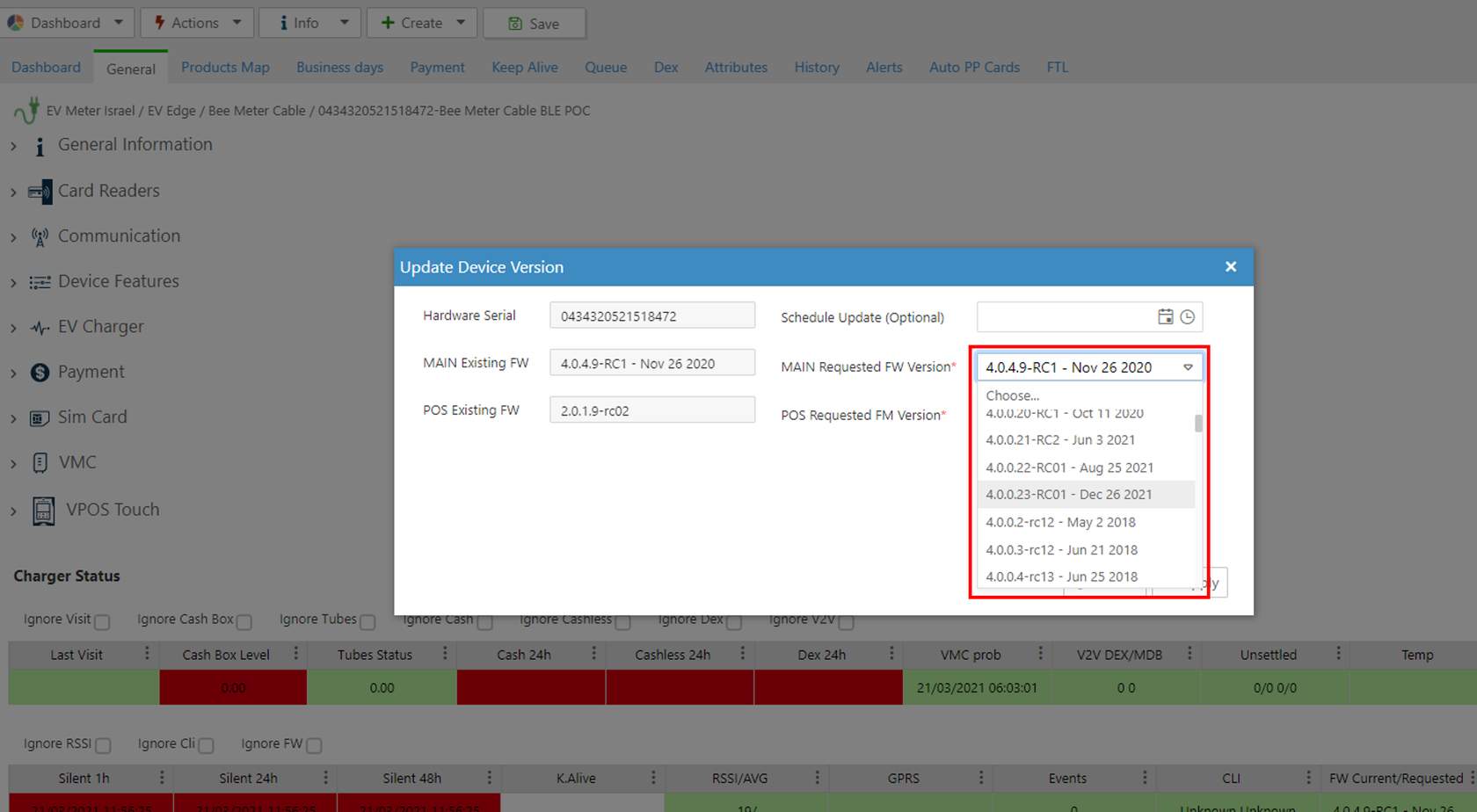1477x812 pixels.
Task: Switch to the Keep Alive tab
Action: coord(525,67)
